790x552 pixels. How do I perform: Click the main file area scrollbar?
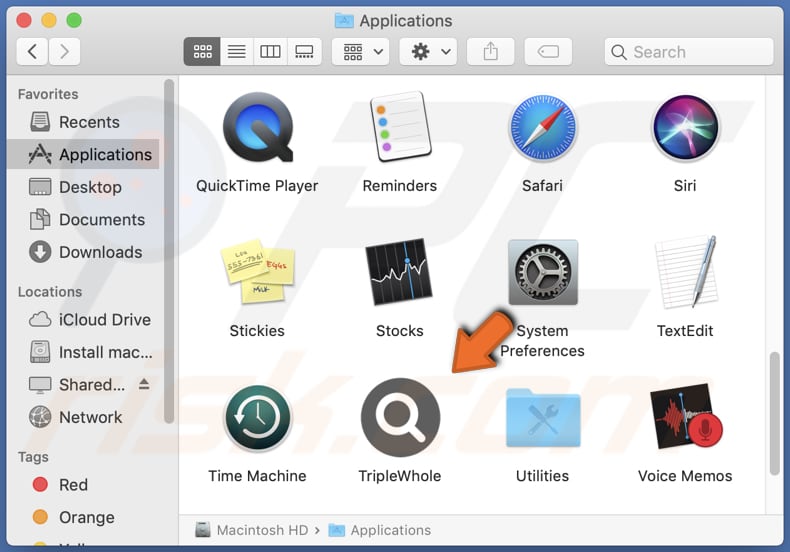(774, 413)
